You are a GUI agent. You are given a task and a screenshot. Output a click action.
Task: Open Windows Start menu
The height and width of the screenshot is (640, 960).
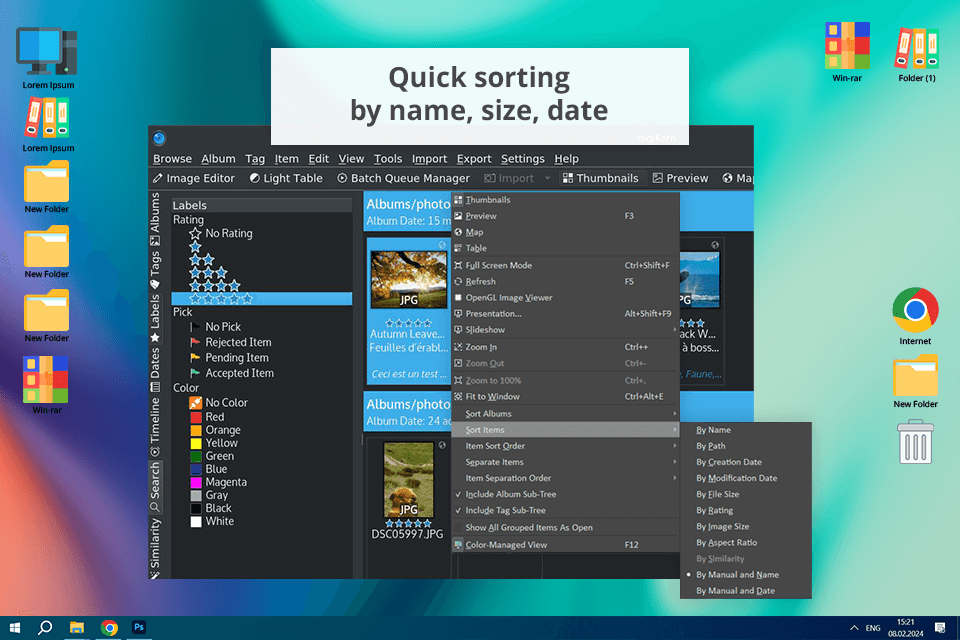[x=15, y=628]
